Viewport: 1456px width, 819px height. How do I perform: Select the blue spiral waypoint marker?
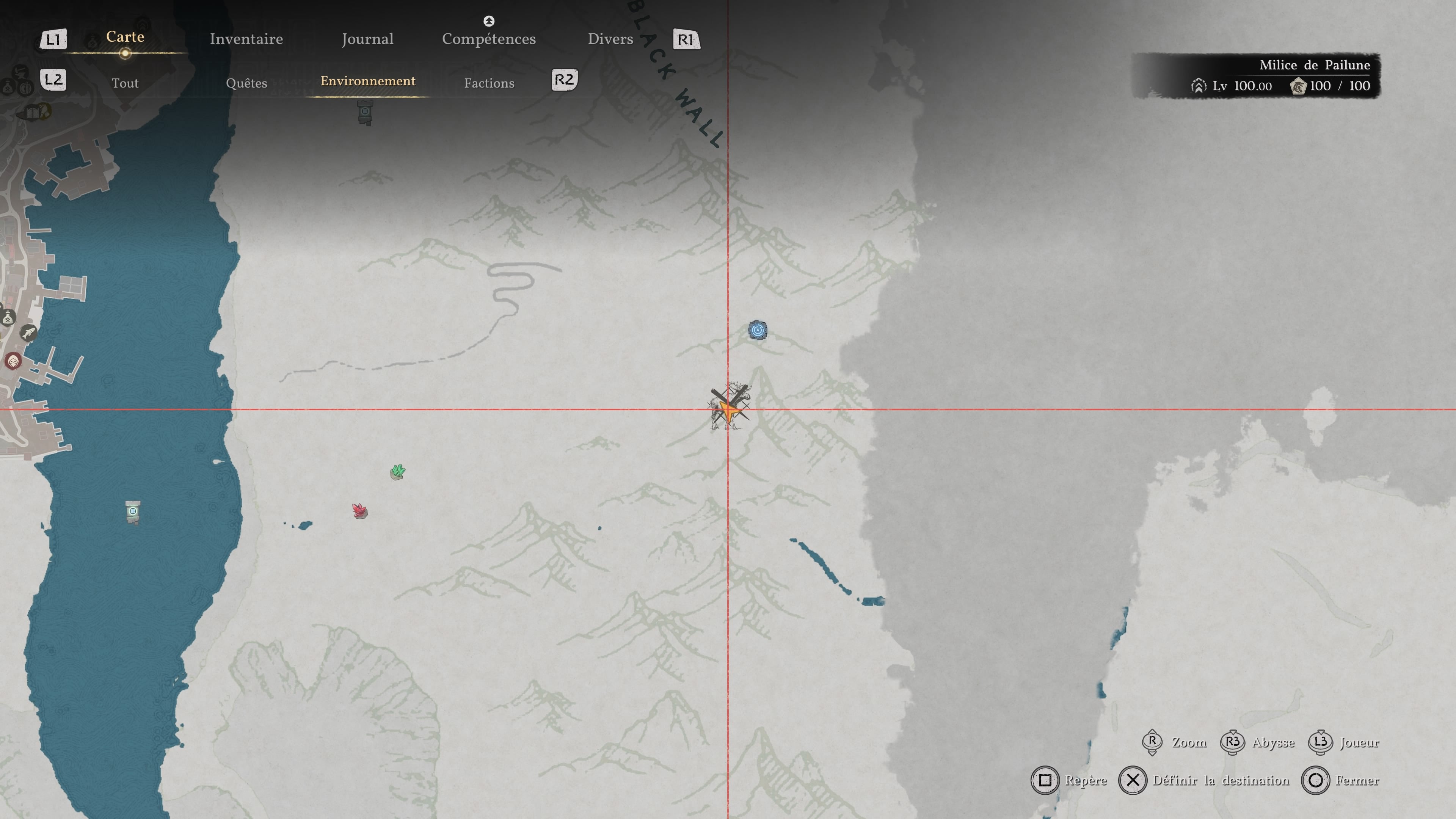click(758, 330)
